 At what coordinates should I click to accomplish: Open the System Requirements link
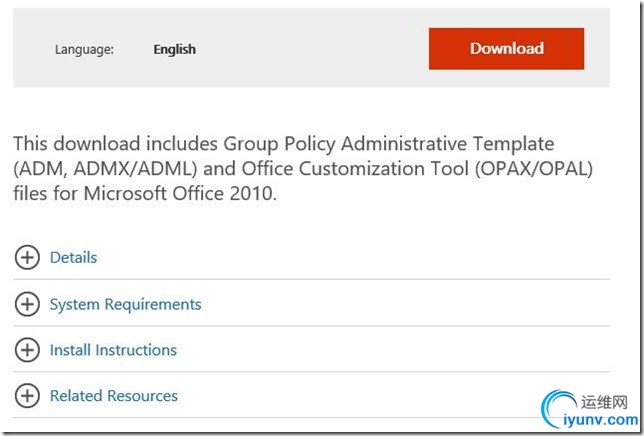coord(126,304)
